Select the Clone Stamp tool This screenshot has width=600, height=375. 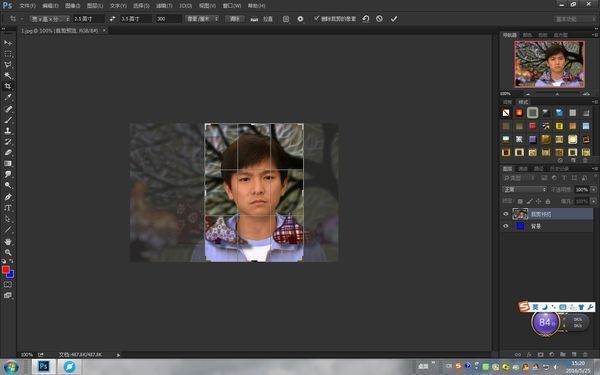click(x=8, y=130)
